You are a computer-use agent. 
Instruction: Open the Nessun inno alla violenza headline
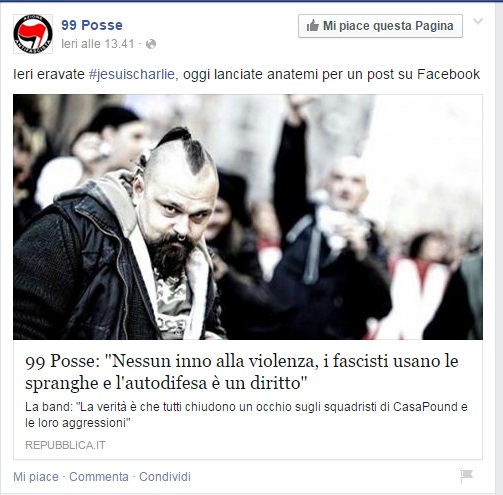pyautogui.click(x=242, y=372)
